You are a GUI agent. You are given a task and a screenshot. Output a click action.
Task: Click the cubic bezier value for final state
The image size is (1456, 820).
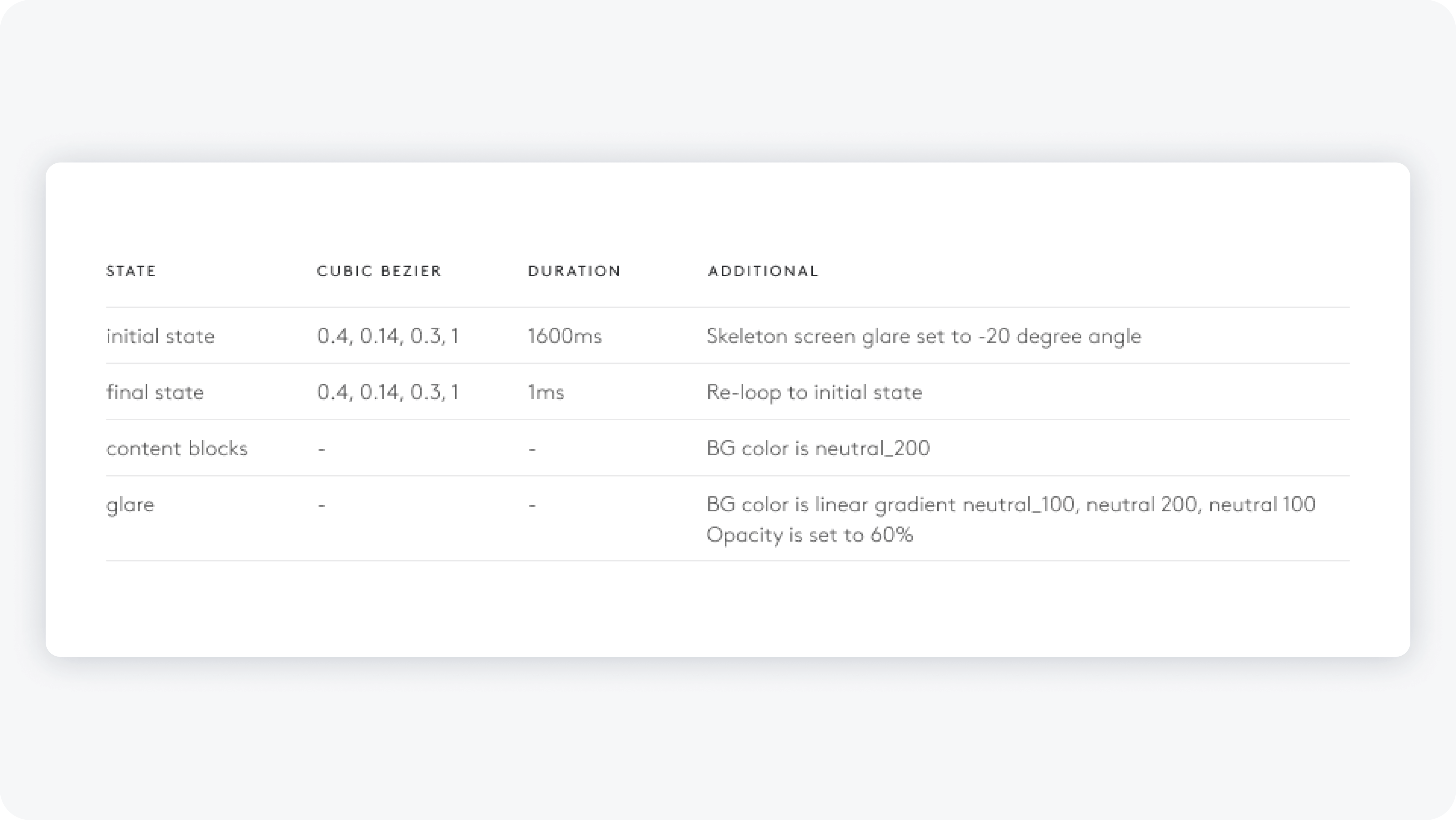(388, 392)
